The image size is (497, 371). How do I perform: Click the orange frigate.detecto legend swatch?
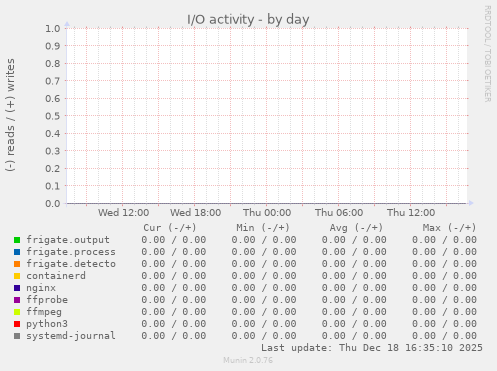click(x=17, y=264)
